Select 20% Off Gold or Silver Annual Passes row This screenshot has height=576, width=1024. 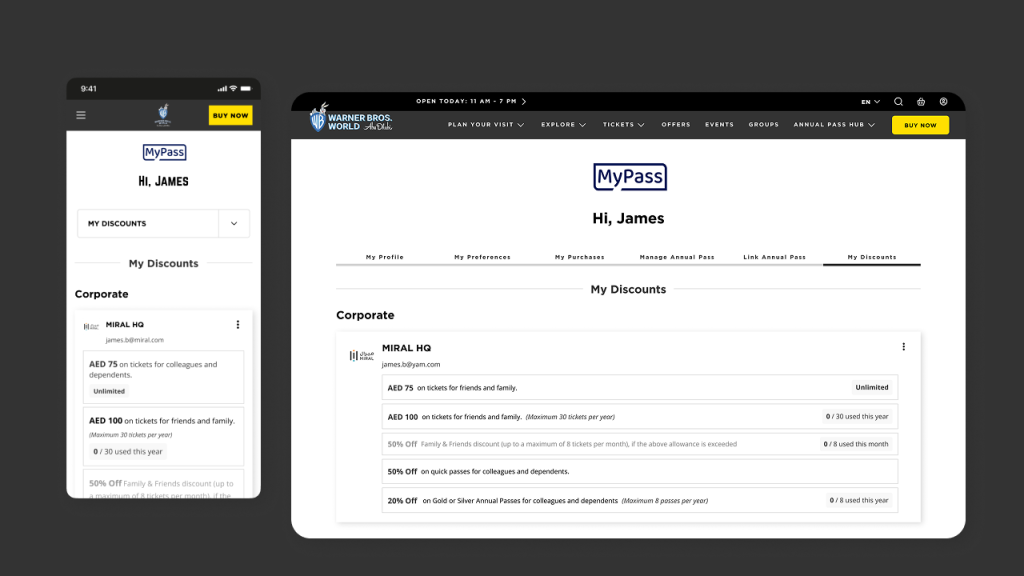[640, 500]
